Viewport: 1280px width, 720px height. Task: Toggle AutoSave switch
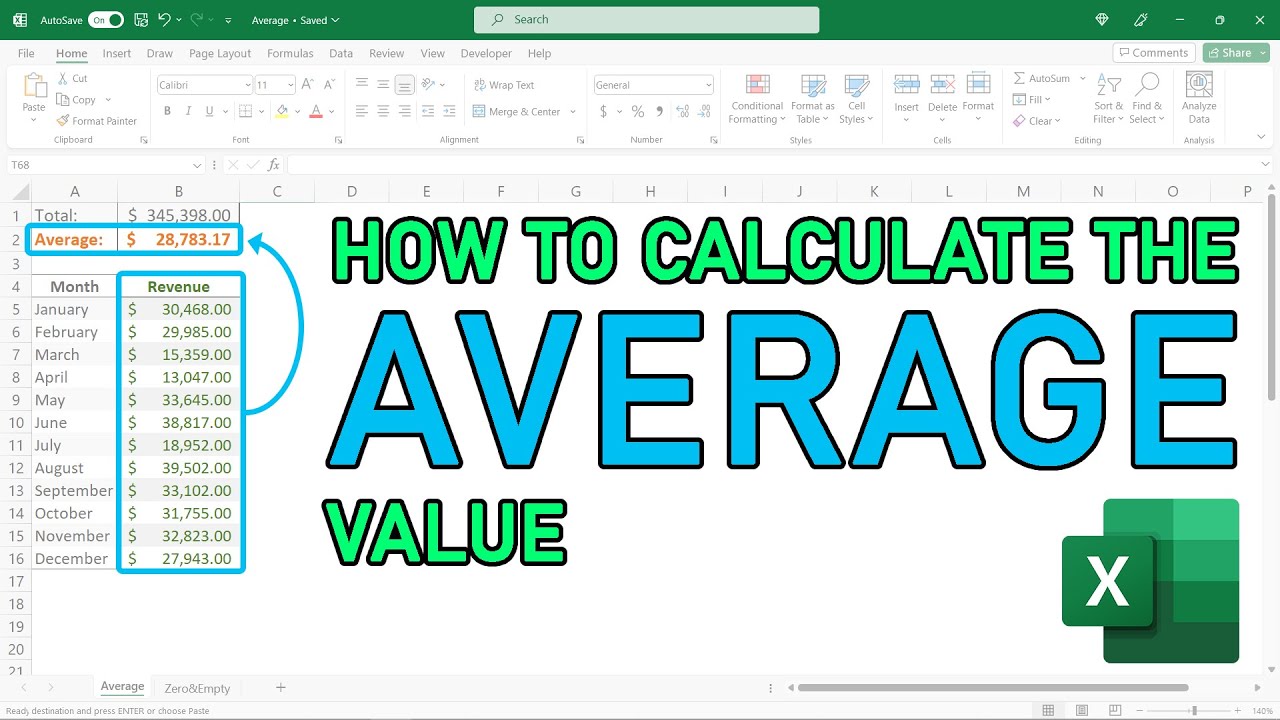pyautogui.click(x=106, y=20)
